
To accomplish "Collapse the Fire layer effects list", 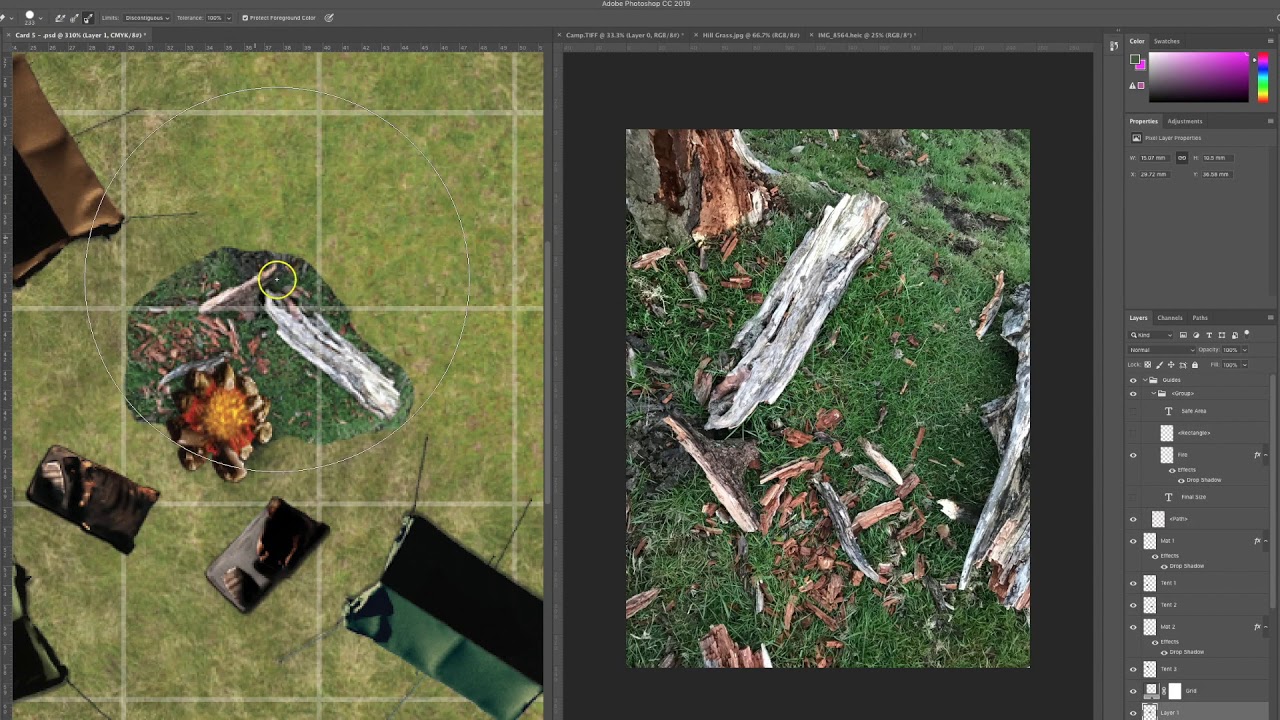I will point(1266,455).
